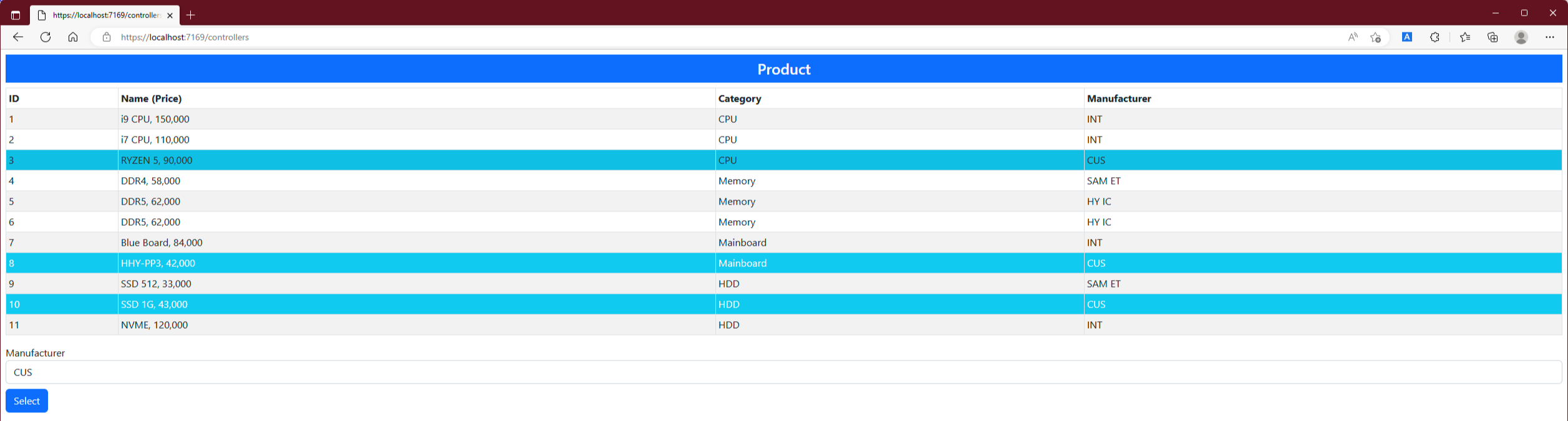Screen dimensions: 1568x421
Task: View site info lock icon
Action: (x=107, y=37)
